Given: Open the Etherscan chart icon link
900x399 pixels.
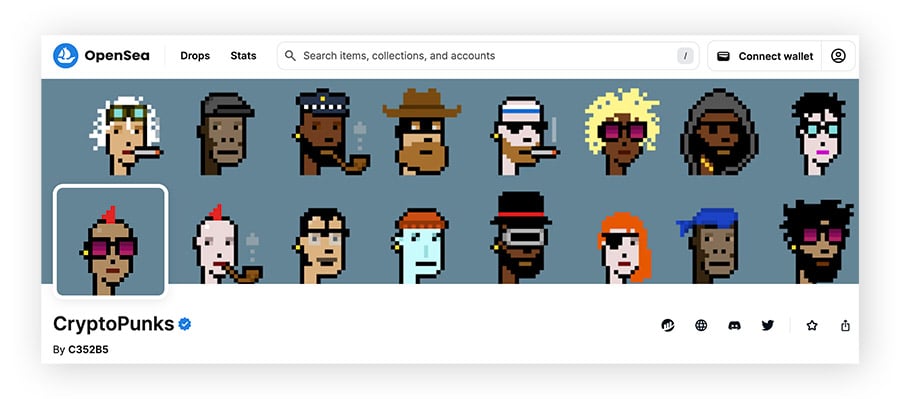Looking at the screenshot, I should (x=668, y=326).
